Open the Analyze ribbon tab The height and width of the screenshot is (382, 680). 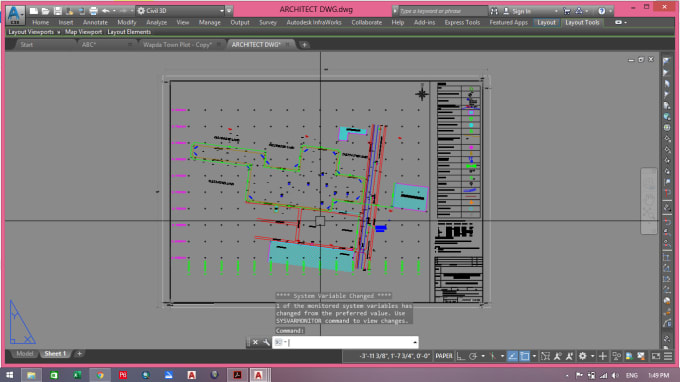(156, 22)
